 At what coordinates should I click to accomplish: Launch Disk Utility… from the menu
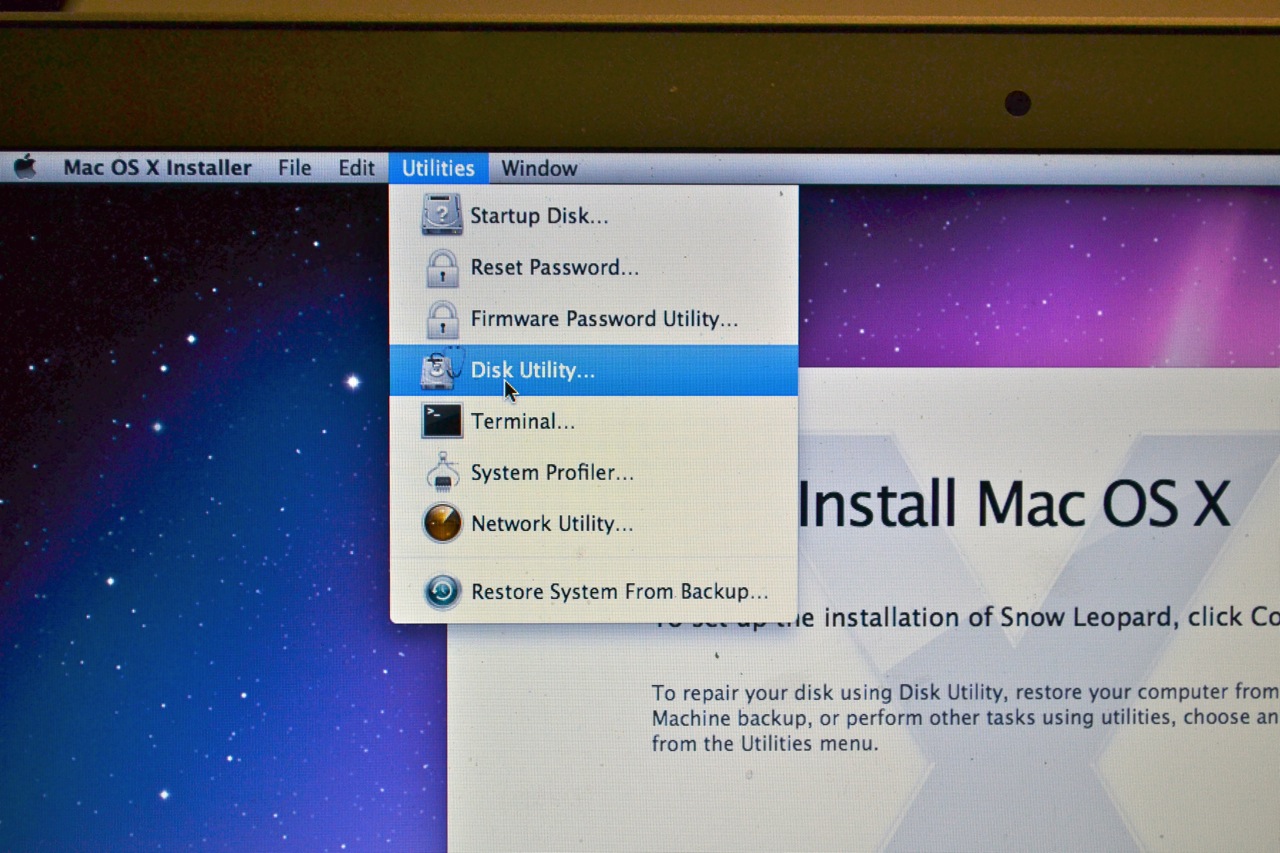click(594, 370)
